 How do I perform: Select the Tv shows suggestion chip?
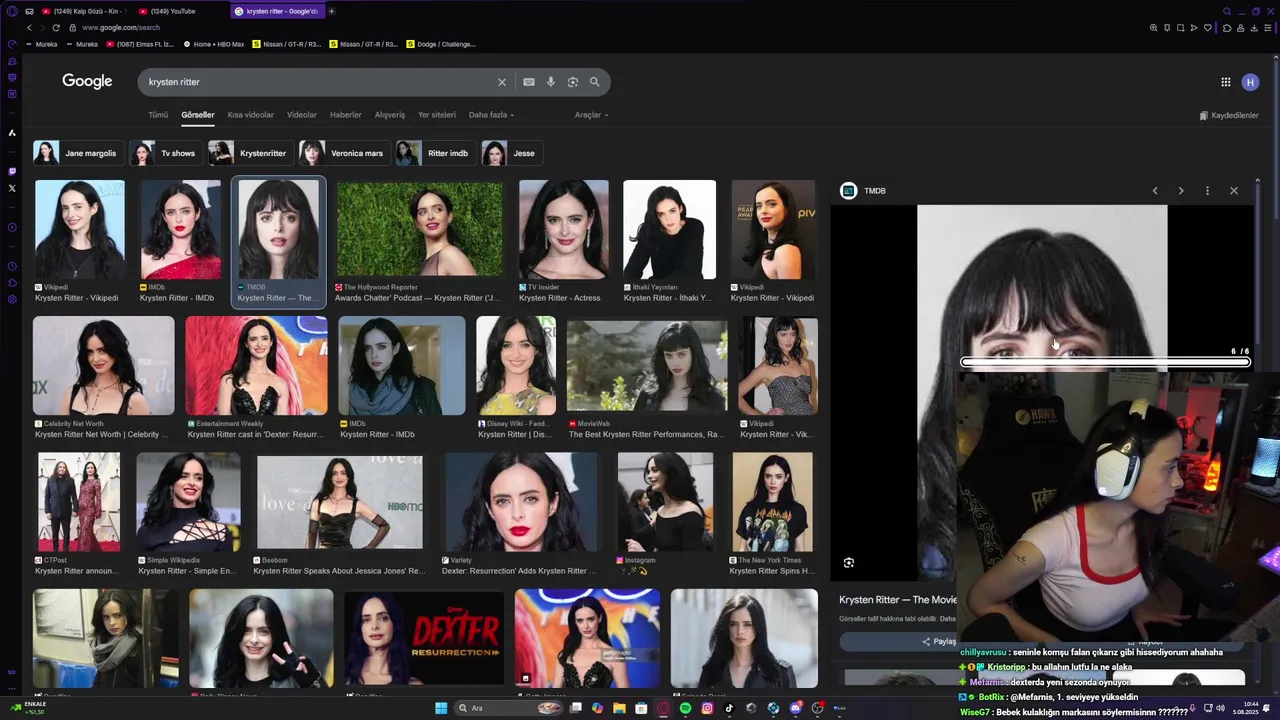pos(164,153)
